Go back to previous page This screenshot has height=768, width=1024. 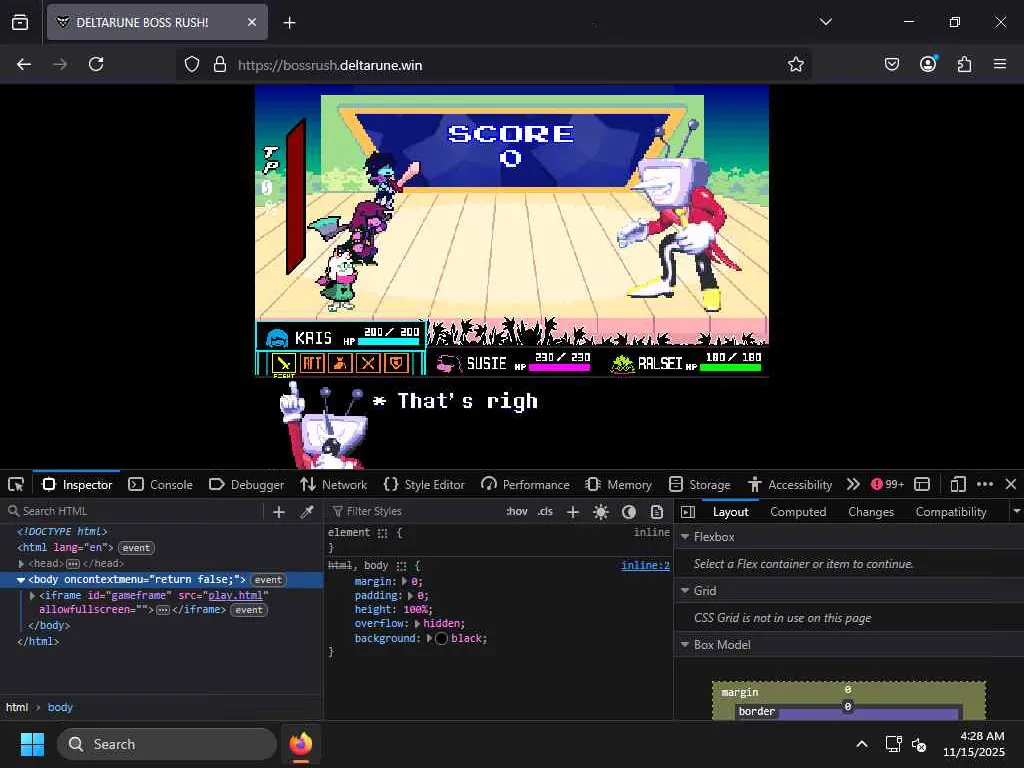[x=24, y=64]
